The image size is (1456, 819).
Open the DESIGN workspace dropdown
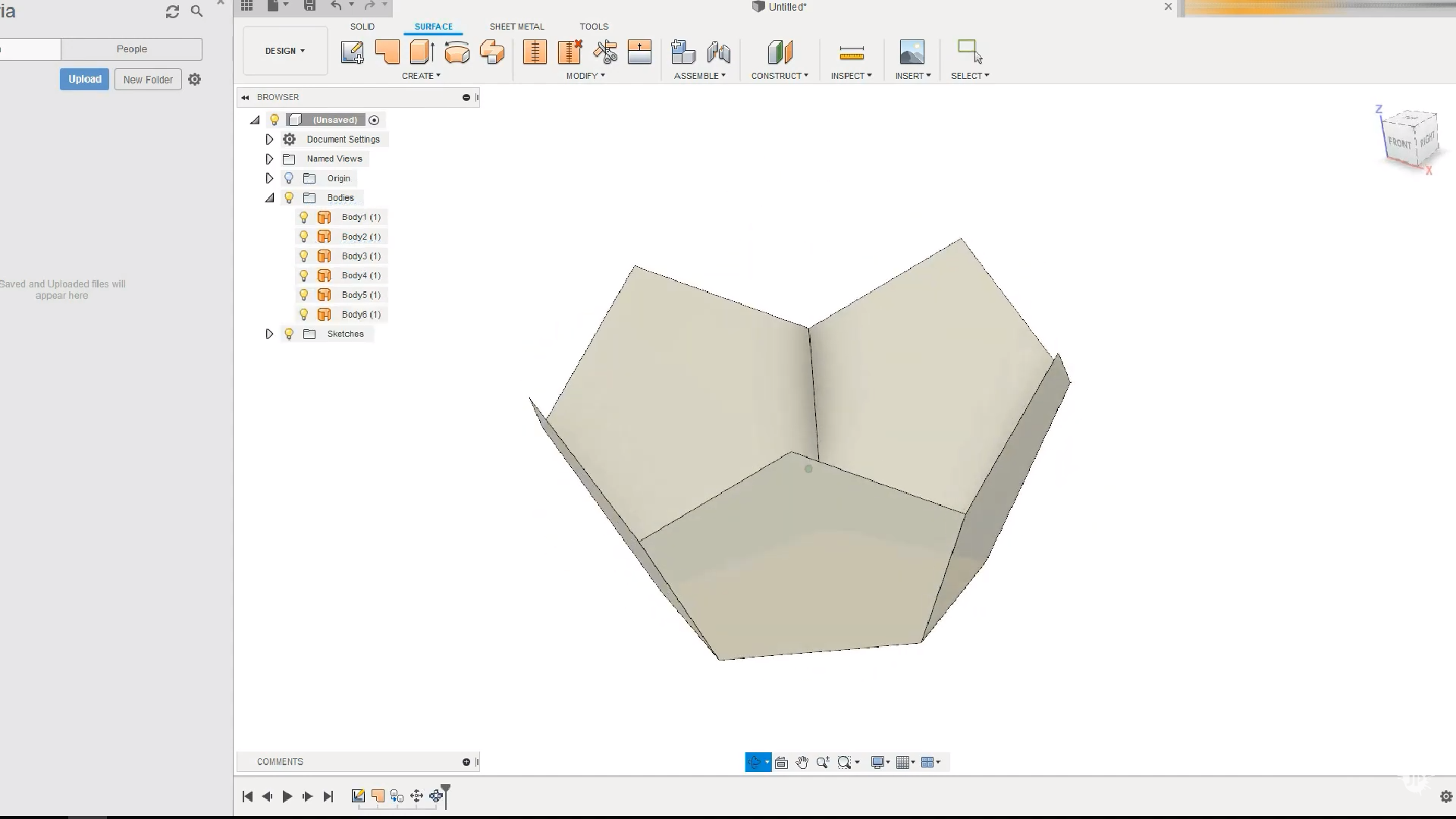[x=285, y=51]
